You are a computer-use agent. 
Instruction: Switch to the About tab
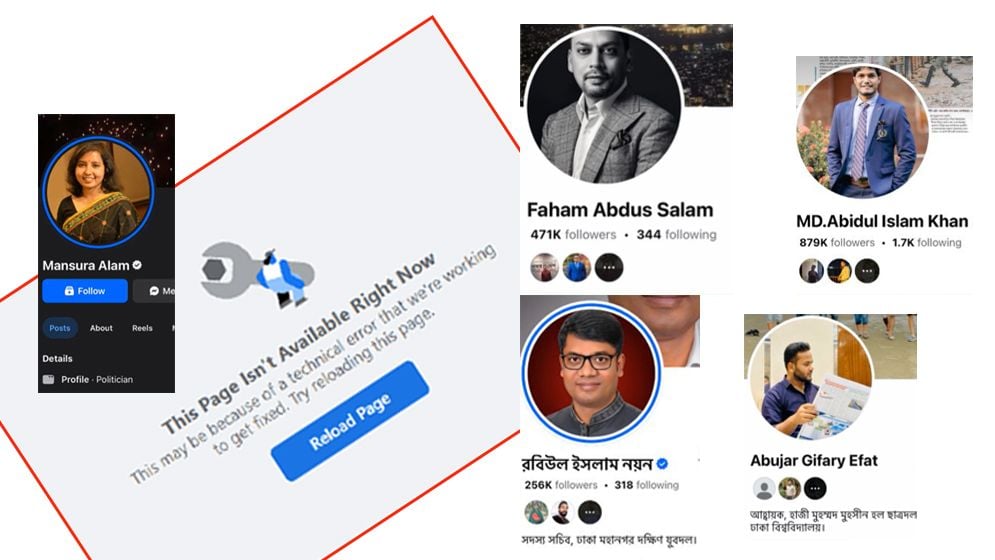101,328
